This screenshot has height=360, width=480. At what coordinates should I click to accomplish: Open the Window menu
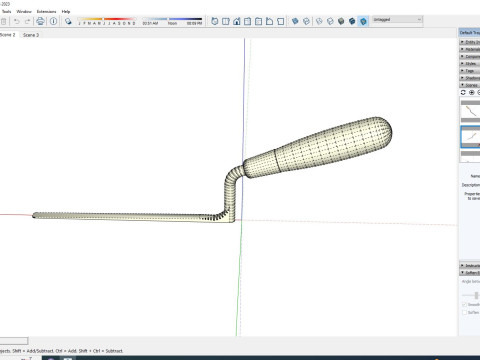pos(24,11)
